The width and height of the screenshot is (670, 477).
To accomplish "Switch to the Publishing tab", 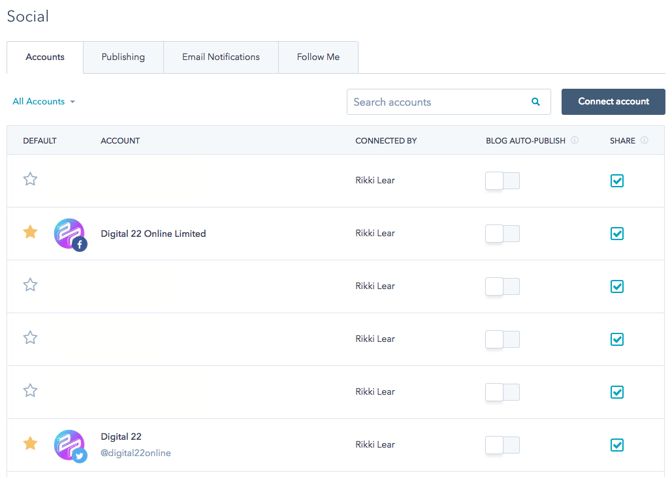I will coord(123,57).
